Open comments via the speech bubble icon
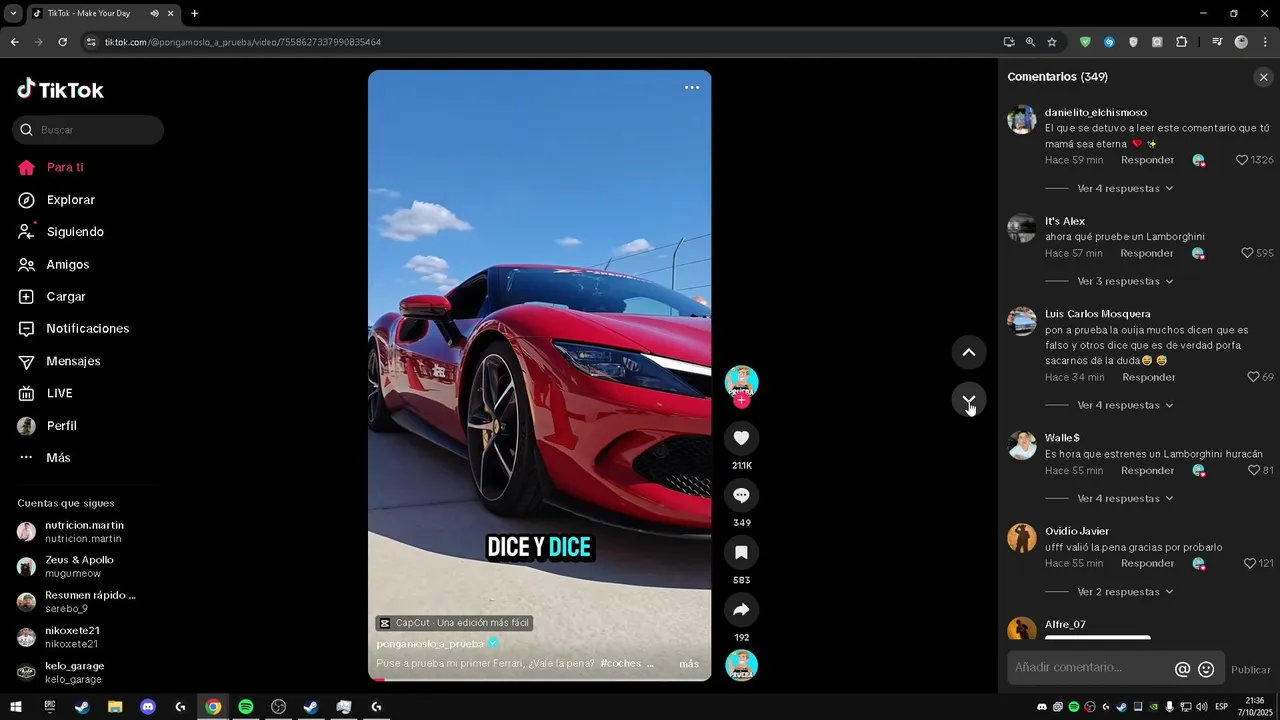The width and height of the screenshot is (1280, 720). click(x=741, y=495)
